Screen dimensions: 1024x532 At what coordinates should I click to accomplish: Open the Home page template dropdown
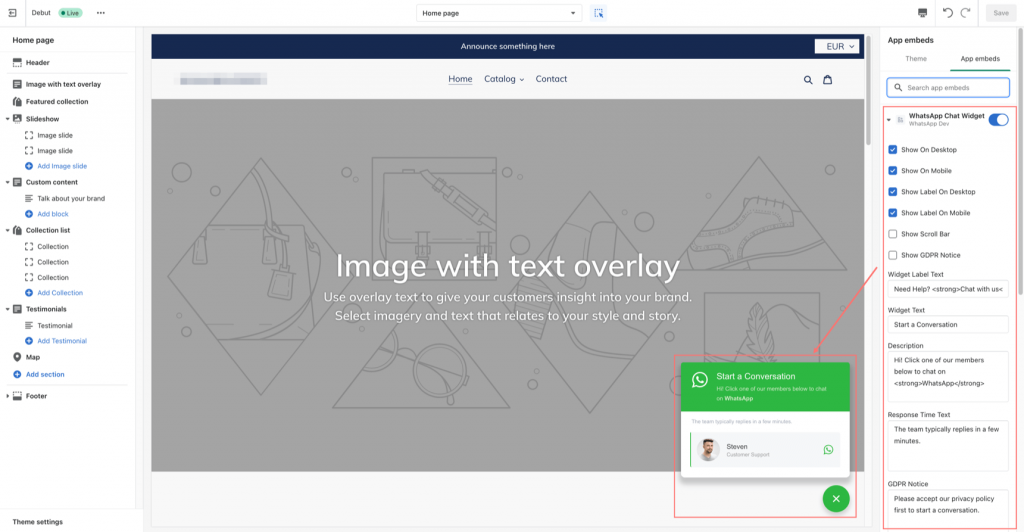point(499,13)
